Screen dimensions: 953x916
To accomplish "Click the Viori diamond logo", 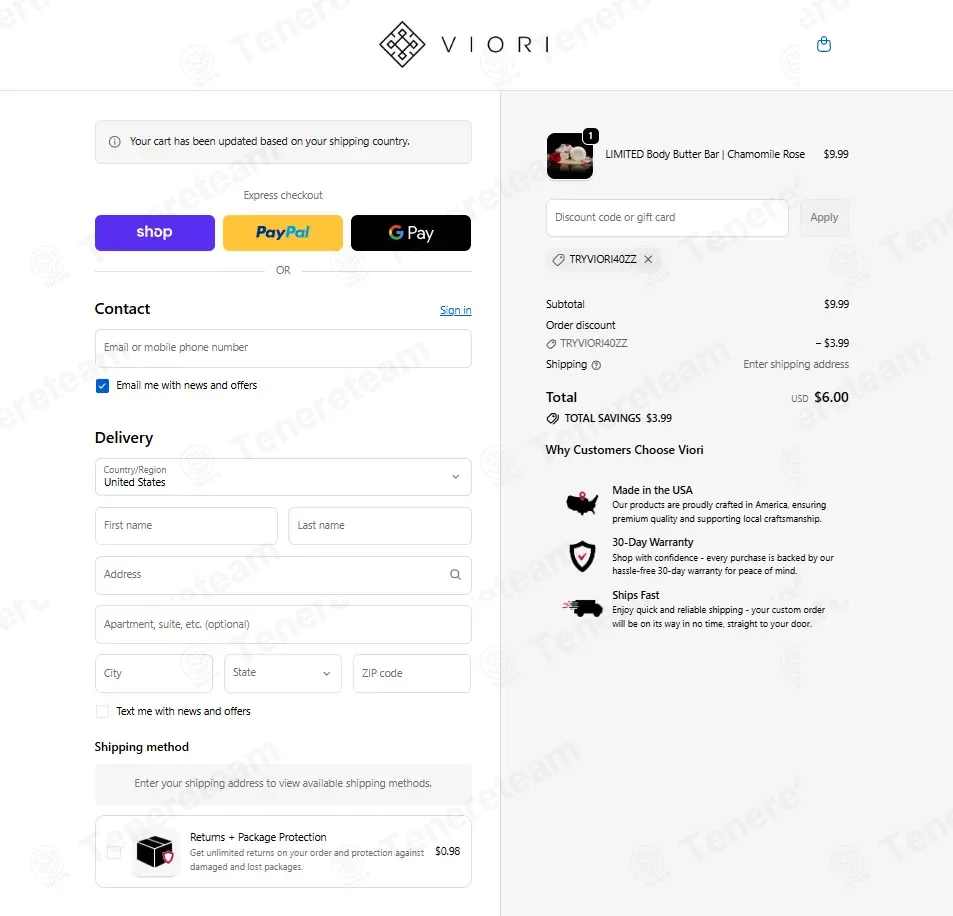I will click(x=402, y=44).
